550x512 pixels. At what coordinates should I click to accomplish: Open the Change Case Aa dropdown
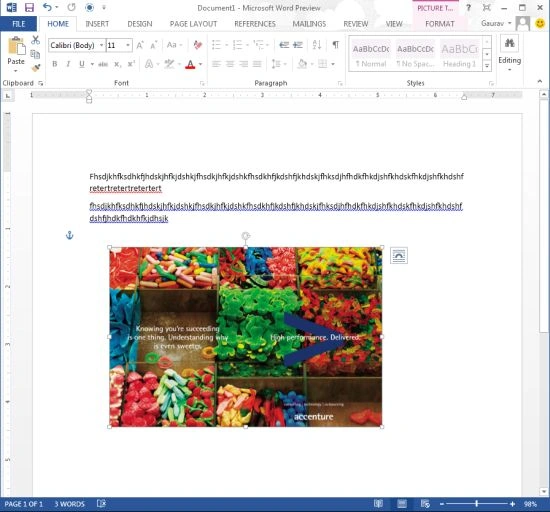tap(174, 45)
